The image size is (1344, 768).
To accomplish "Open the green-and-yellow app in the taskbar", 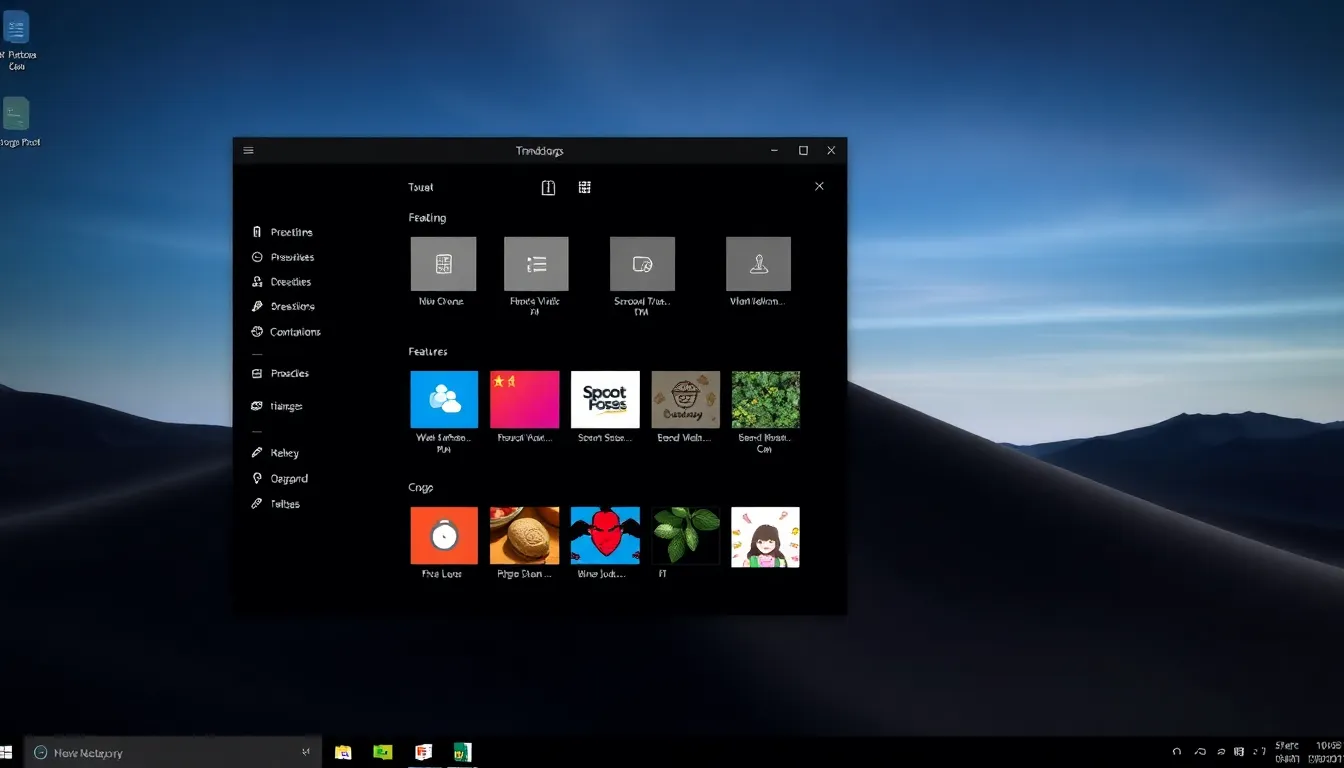I will click(462, 752).
